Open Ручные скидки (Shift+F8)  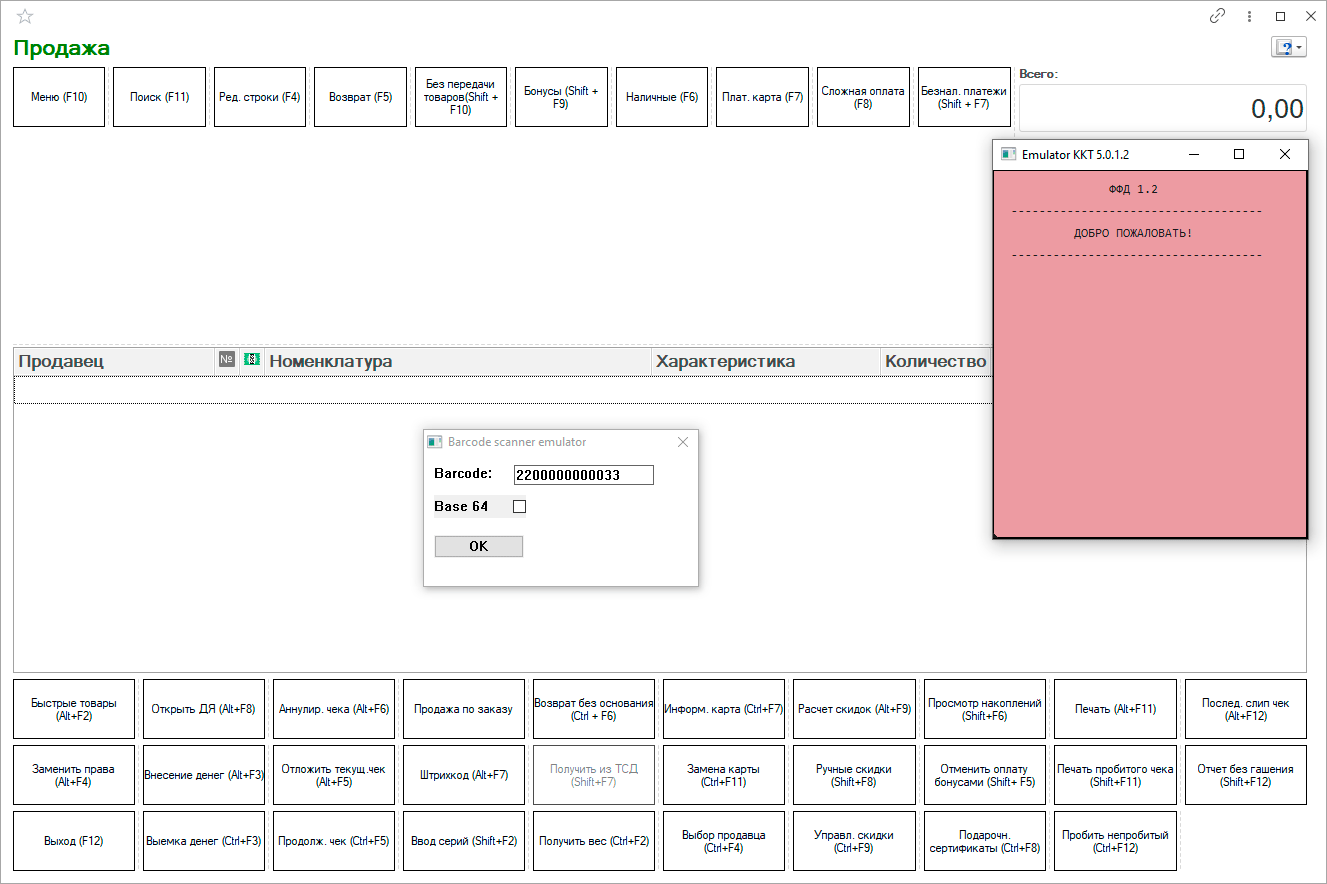(855, 775)
